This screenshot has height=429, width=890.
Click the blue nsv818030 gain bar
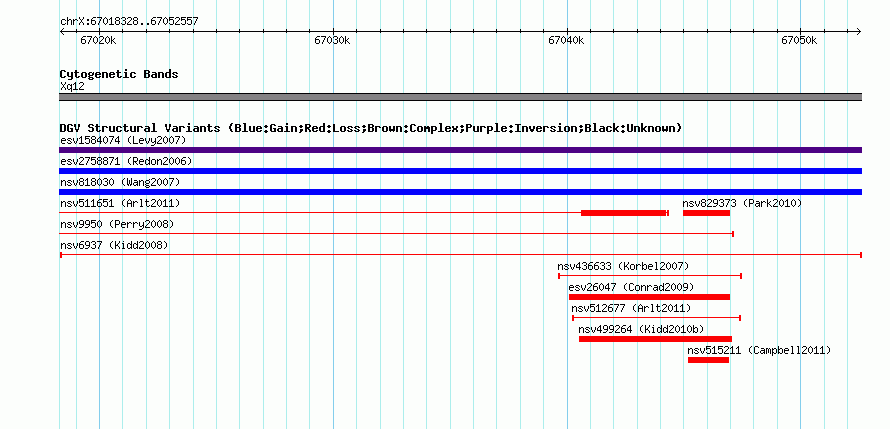[x=460, y=192]
